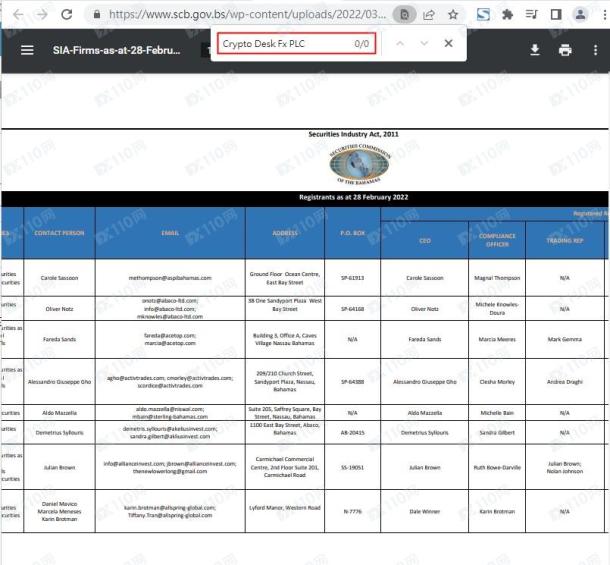Click the CONTACT PERSON column header

[59, 233]
